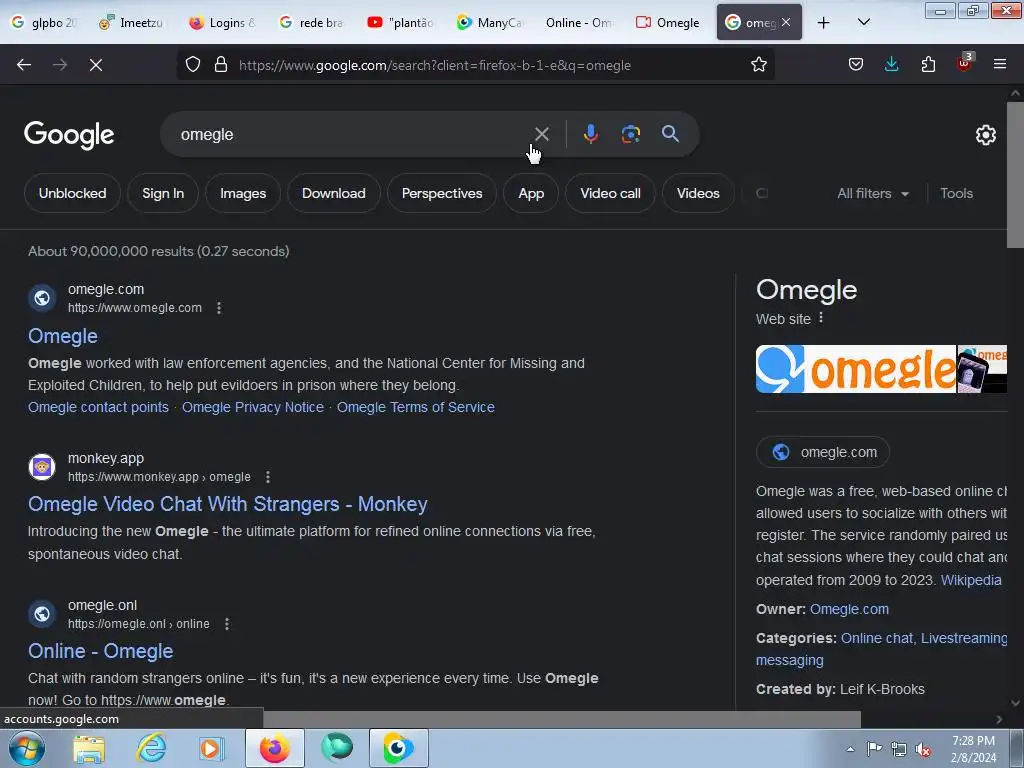Switch to the Imeetzu tab
This screenshot has width=1024, height=768.
point(131,22)
